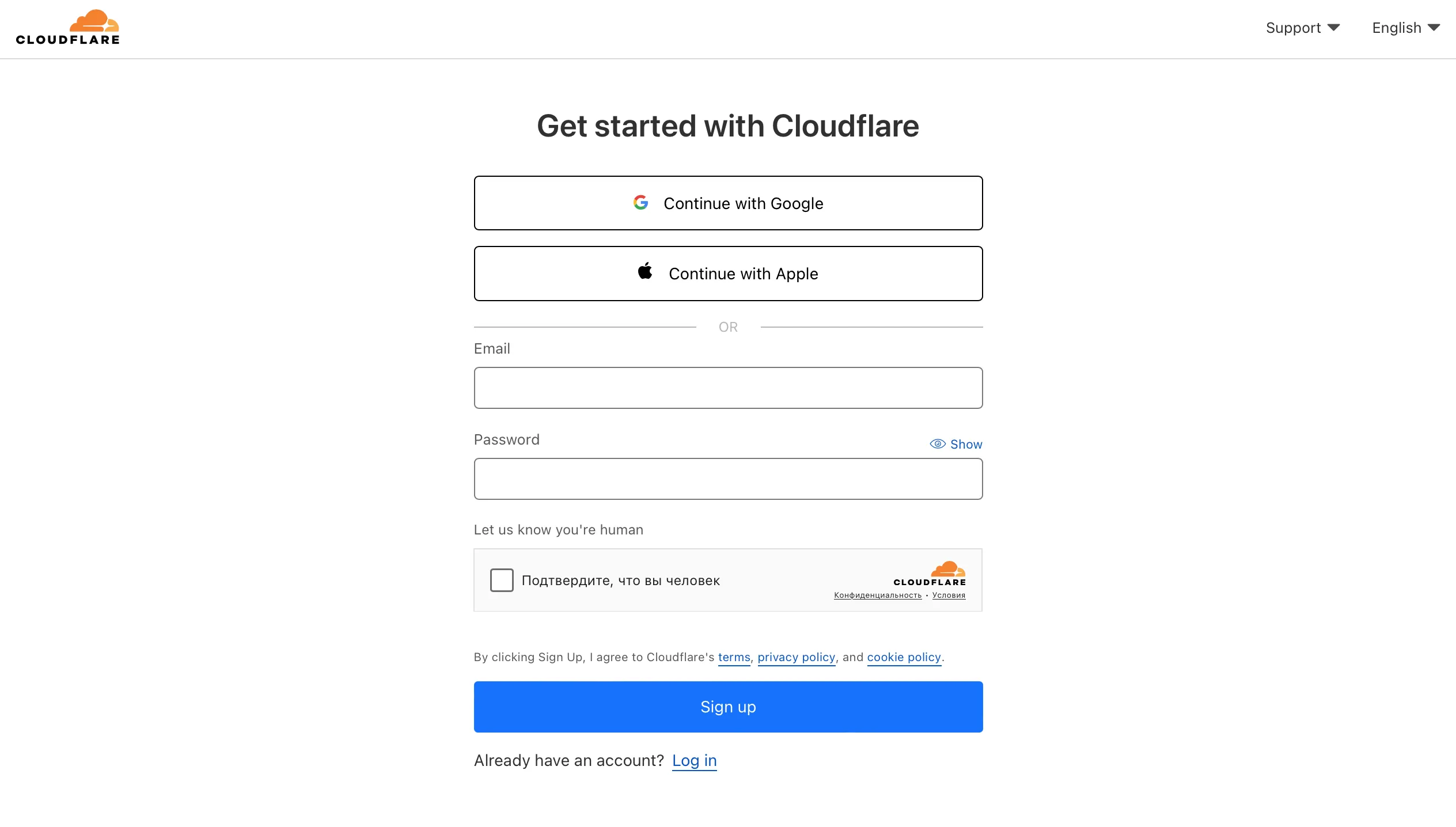Viewport: 1456px width, 827px height.
Task: Expand the chevron beside Support
Action: [1333, 27]
